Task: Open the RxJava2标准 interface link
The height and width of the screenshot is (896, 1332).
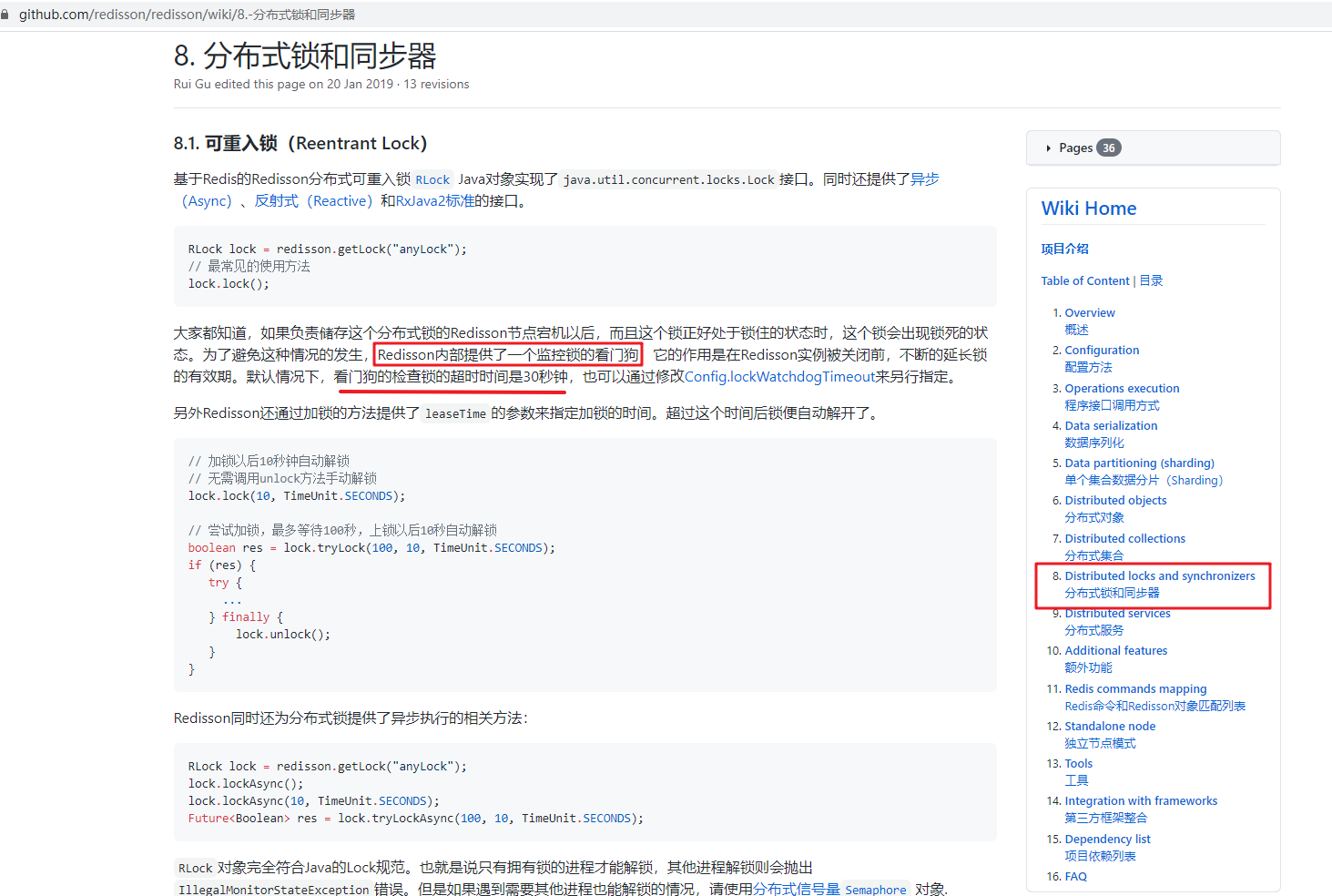Action: click(x=435, y=200)
